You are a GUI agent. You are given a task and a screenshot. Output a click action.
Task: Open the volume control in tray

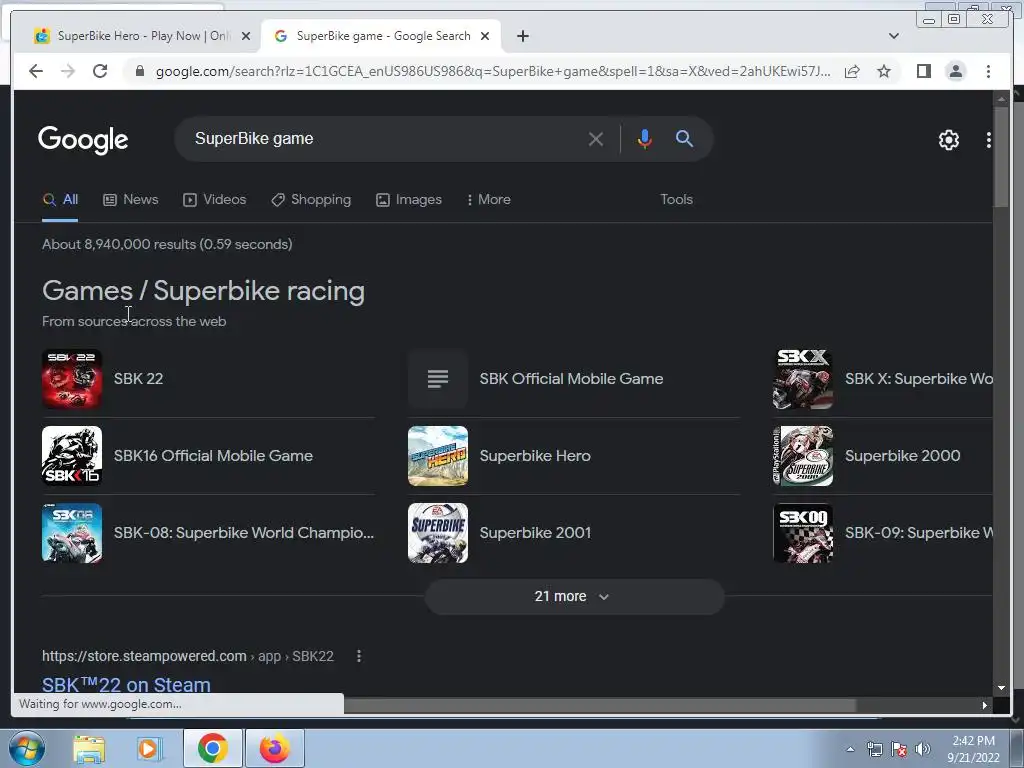click(923, 749)
